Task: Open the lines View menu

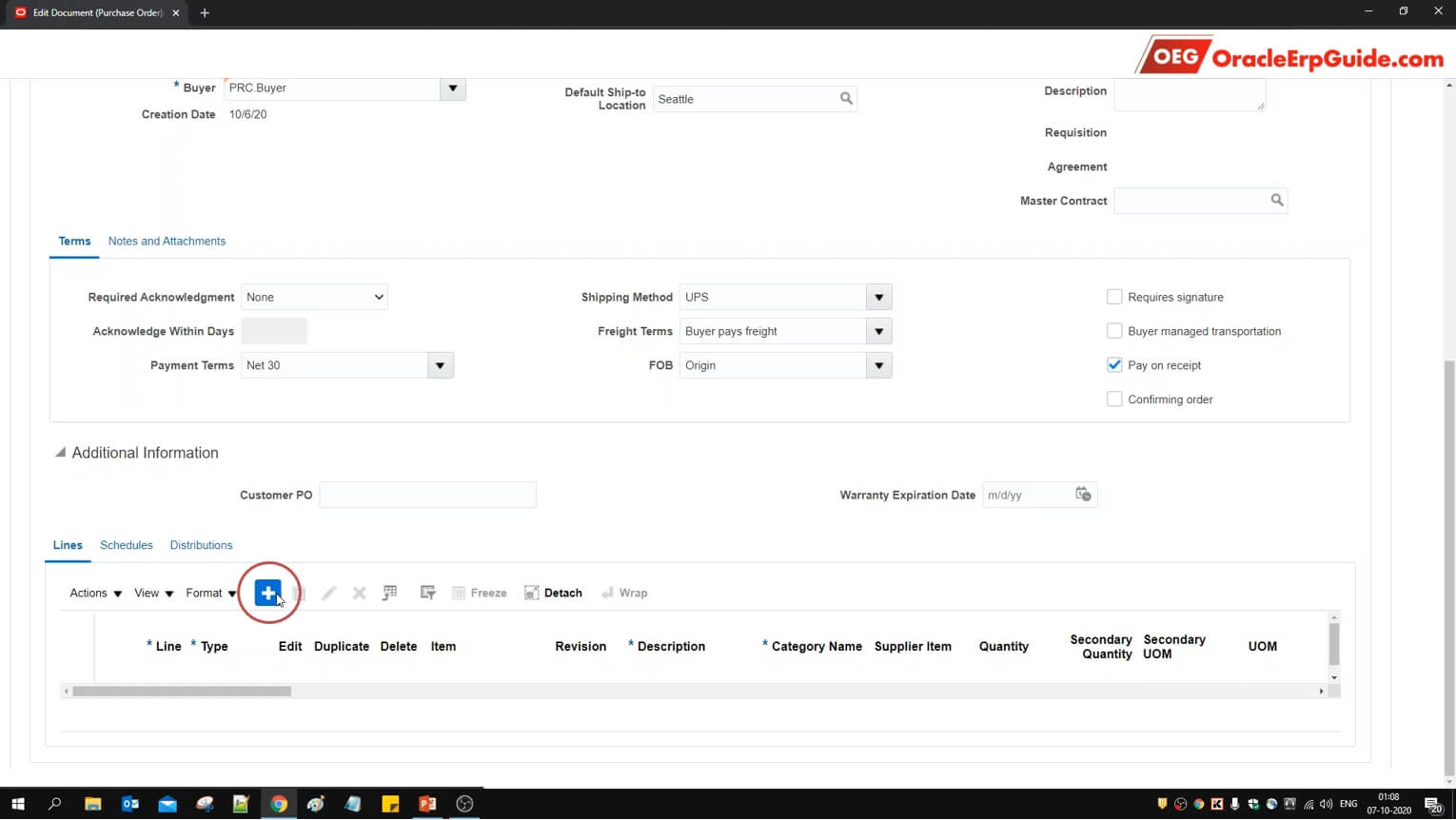Action: click(x=154, y=593)
